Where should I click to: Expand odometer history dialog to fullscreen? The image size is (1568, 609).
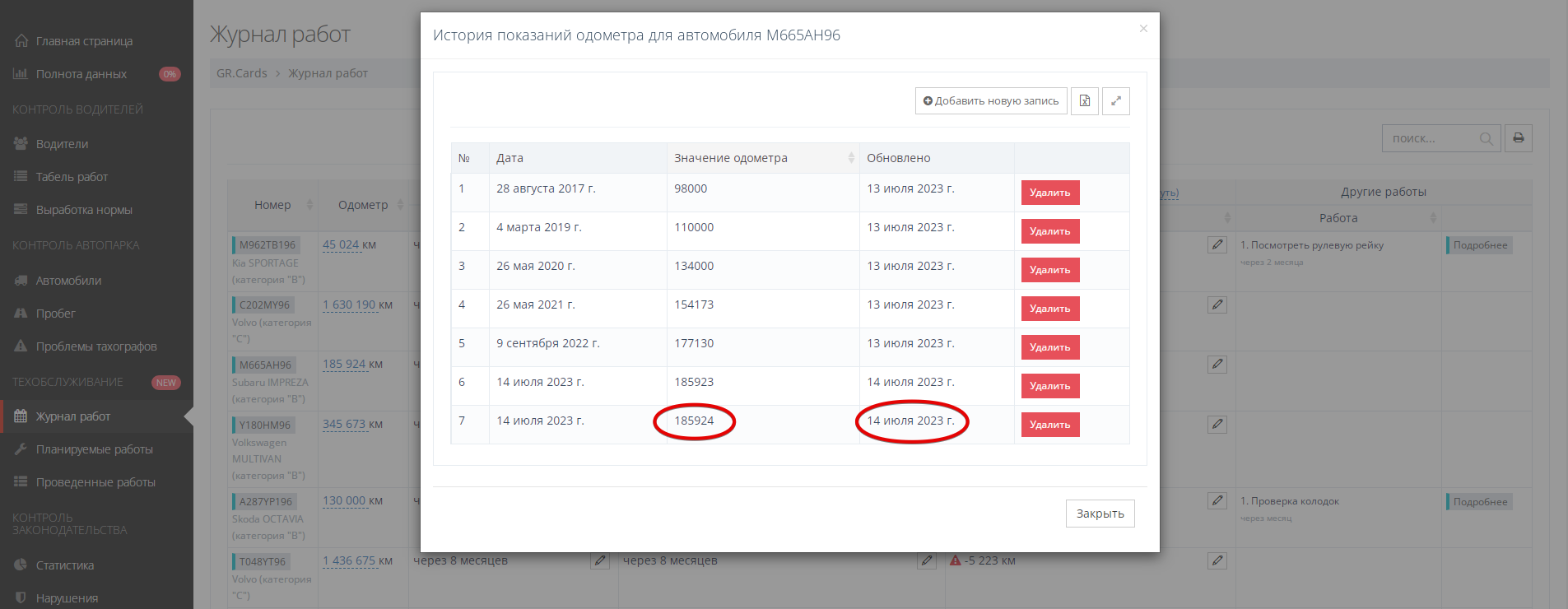(x=1115, y=101)
